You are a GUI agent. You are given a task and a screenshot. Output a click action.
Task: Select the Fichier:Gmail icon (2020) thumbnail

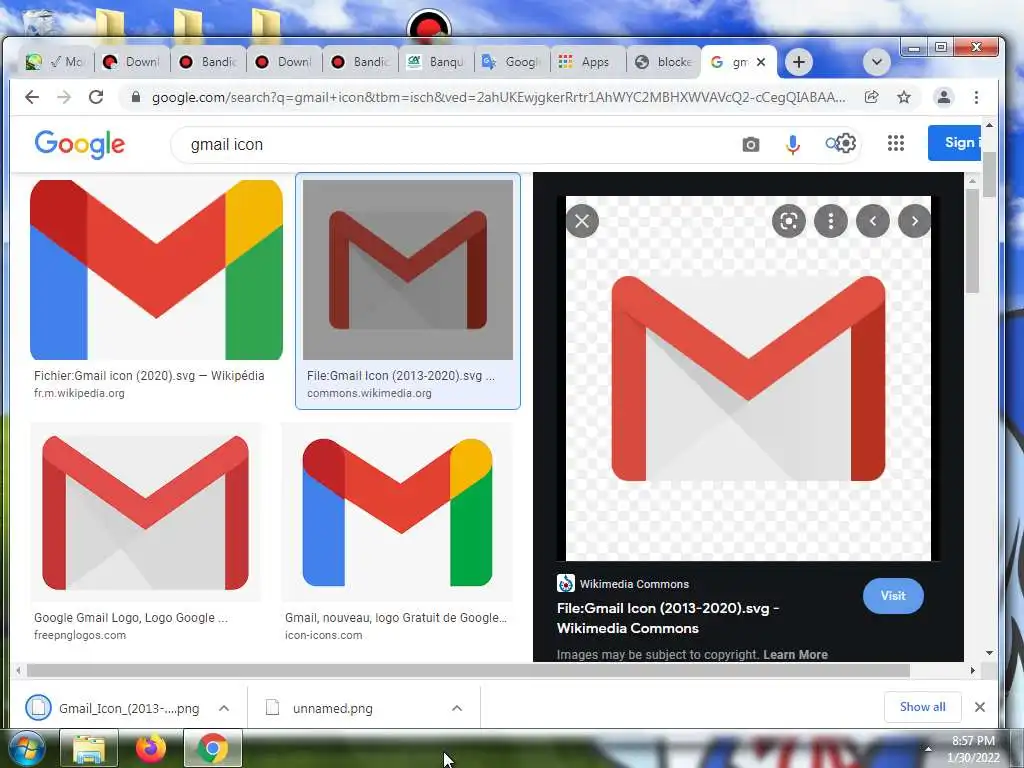156,270
